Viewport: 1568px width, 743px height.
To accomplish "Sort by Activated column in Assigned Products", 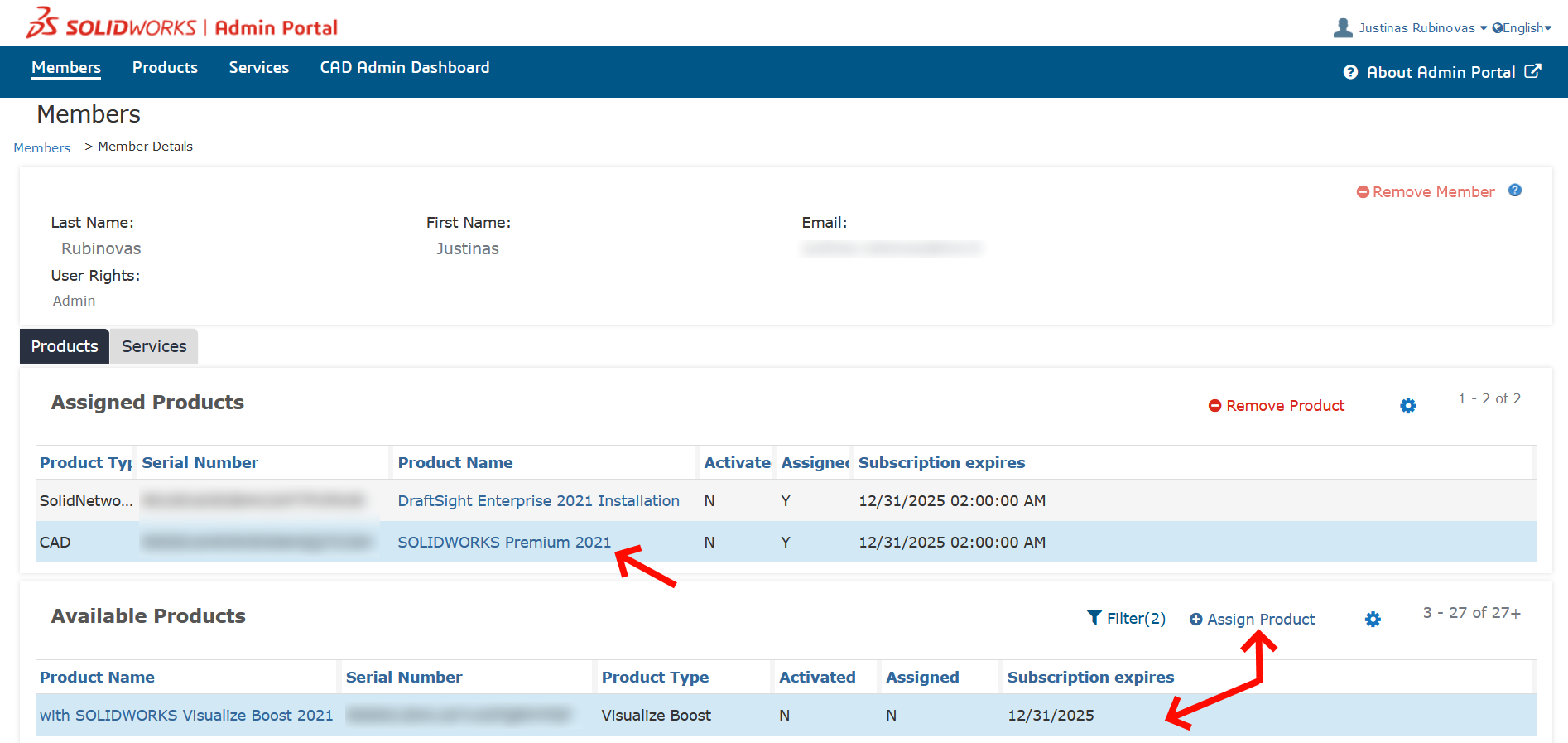I will pyautogui.click(x=737, y=463).
